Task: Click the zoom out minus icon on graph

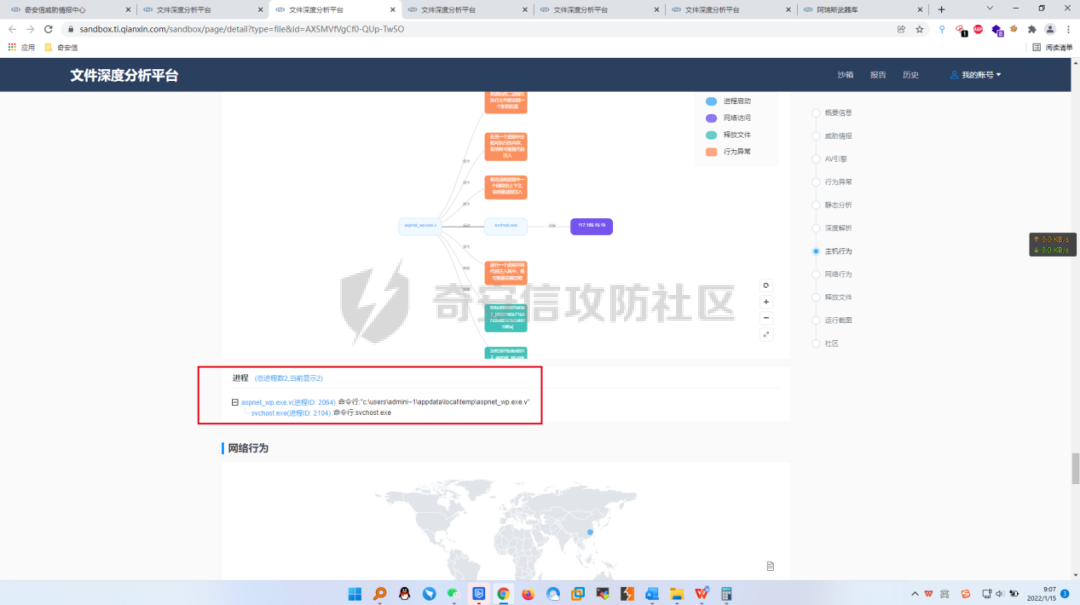Action: click(x=766, y=317)
